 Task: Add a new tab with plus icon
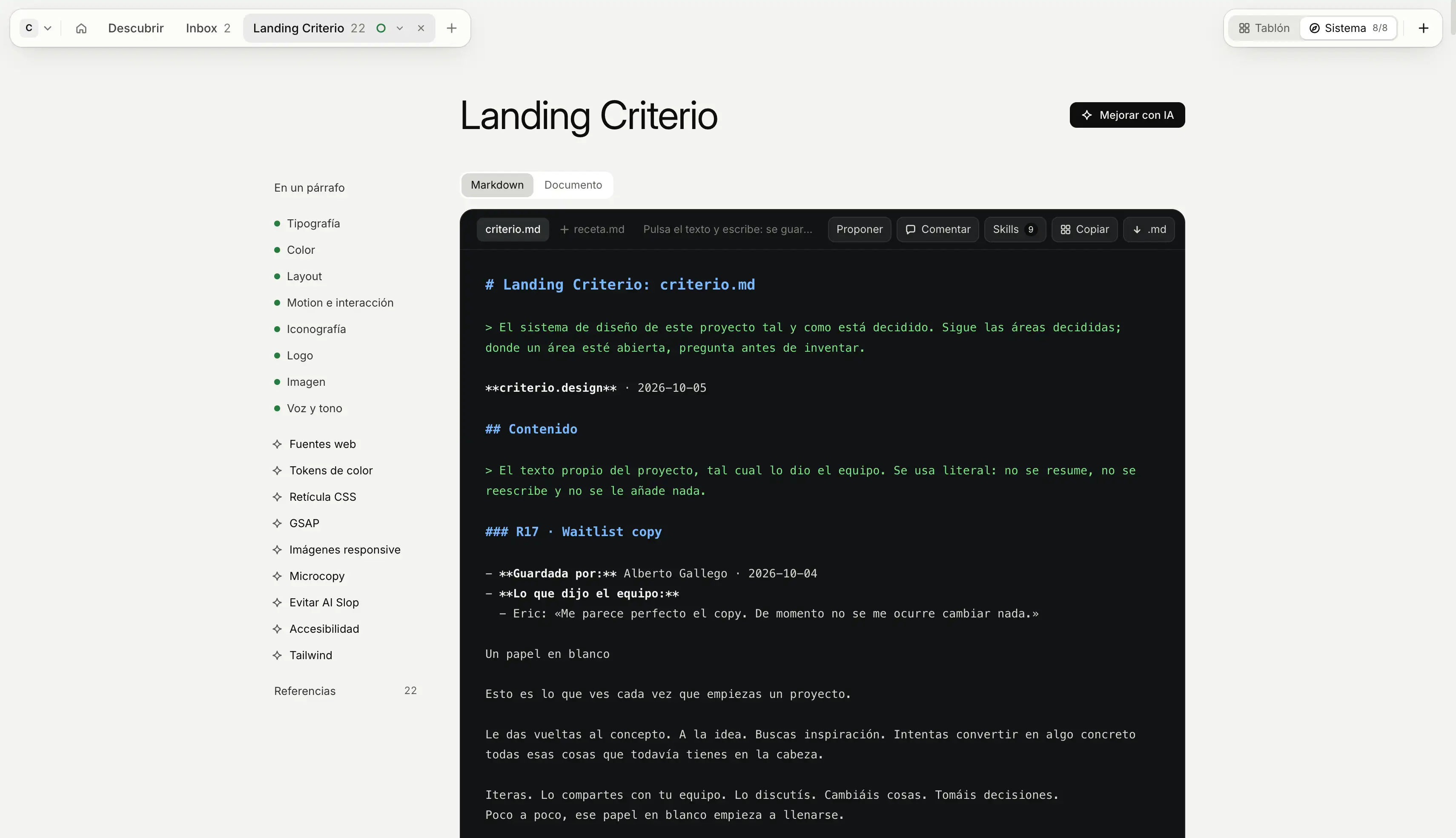452,28
